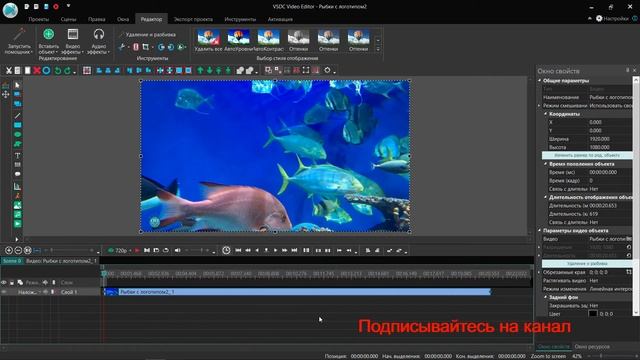Image resolution: width=640 pixels, height=360 pixels.
Task: Select the line drawing tool
Action: click(17, 116)
